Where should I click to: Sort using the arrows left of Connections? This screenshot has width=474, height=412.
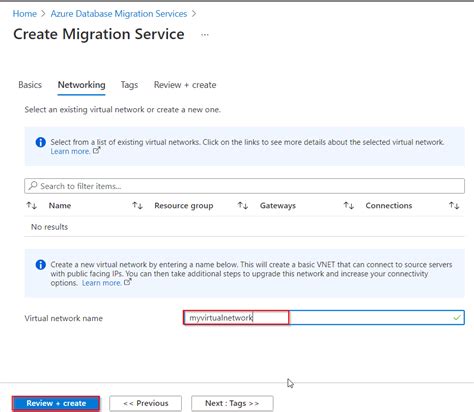(x=349, y=205)
